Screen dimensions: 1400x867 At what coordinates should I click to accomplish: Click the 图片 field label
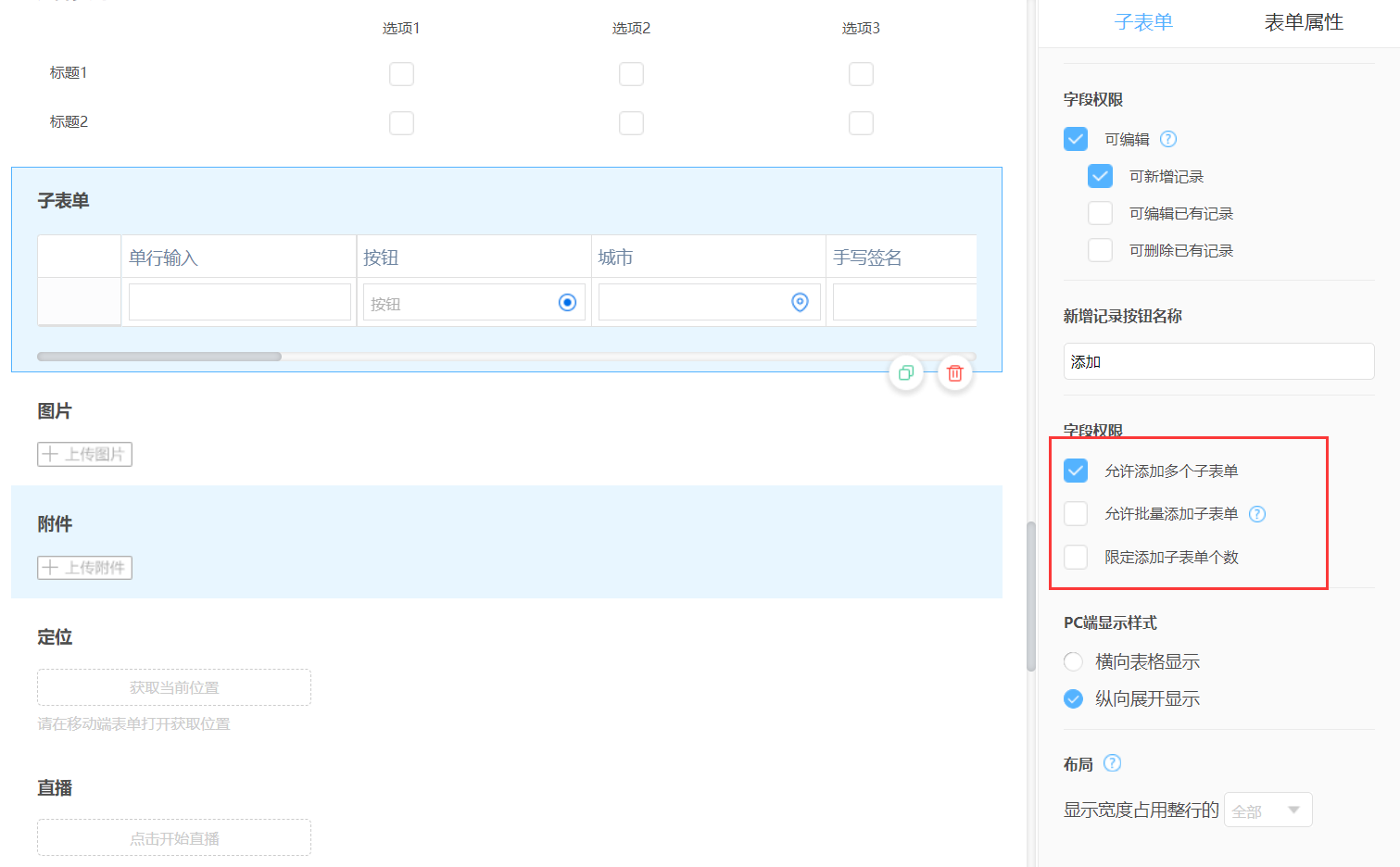pos(55,411)
